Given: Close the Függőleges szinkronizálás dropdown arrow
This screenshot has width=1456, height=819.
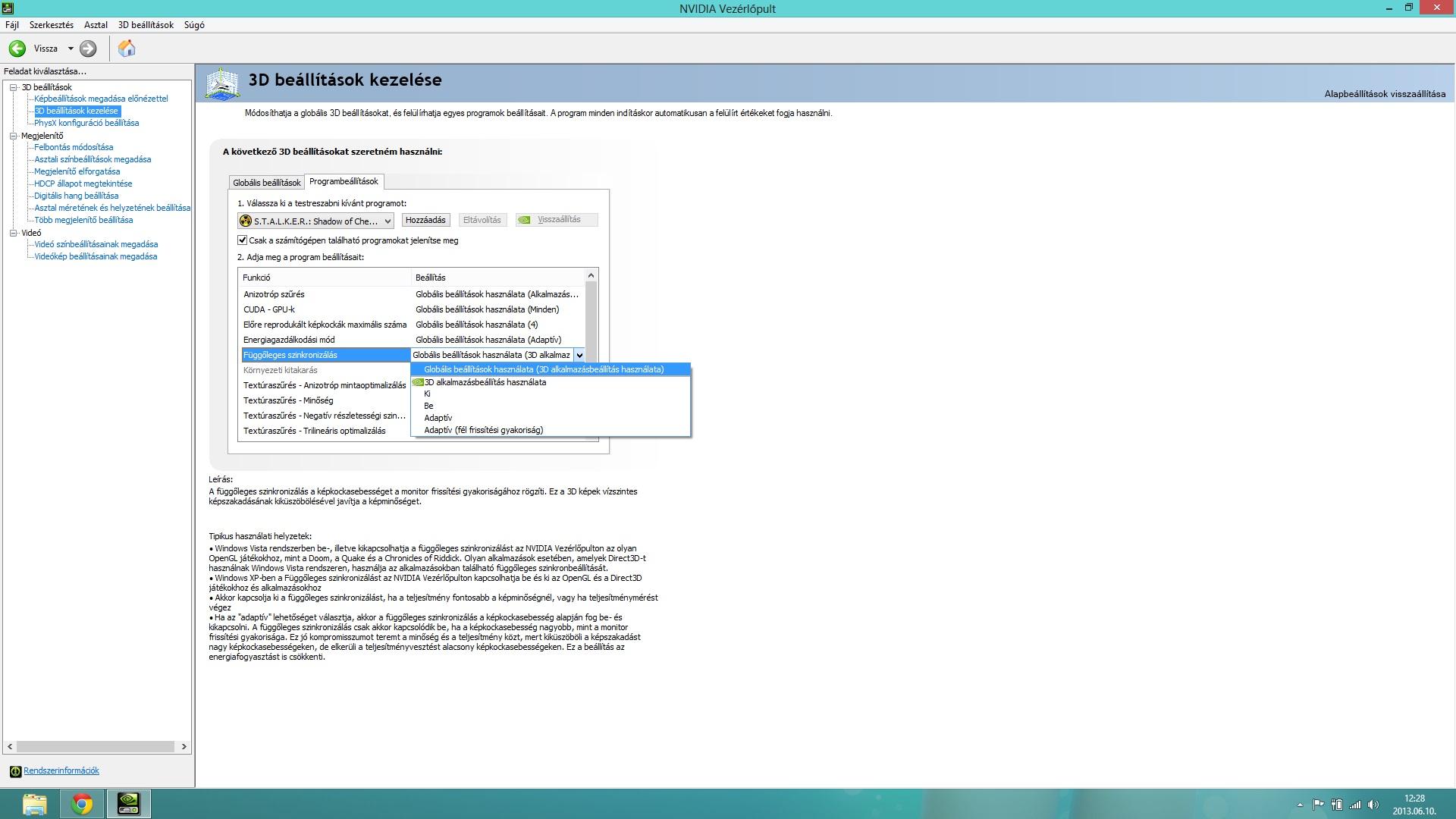Looking at the screenshot, I should pos(579,355).
